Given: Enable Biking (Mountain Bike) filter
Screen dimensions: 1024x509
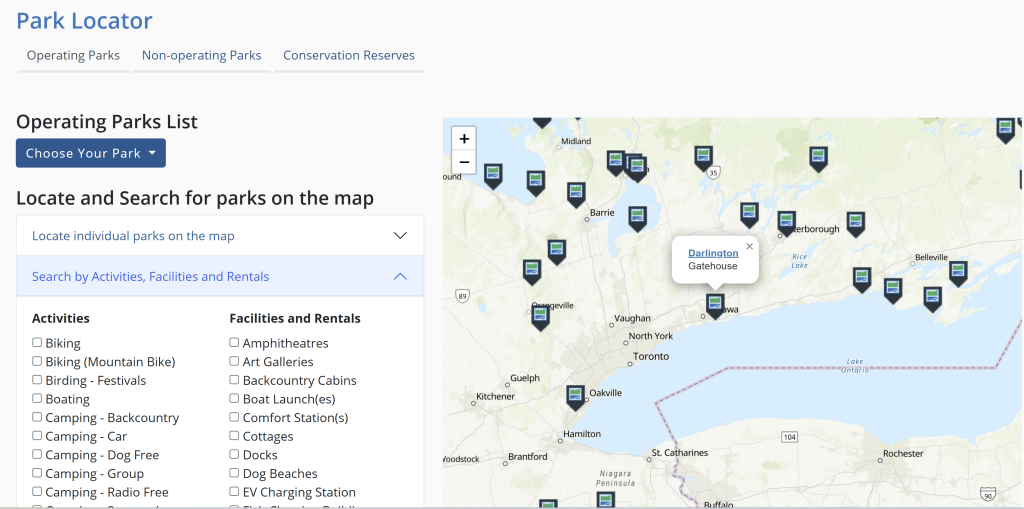Looking at the screenshot, I should pyautogui.click(x=37, y=361).
